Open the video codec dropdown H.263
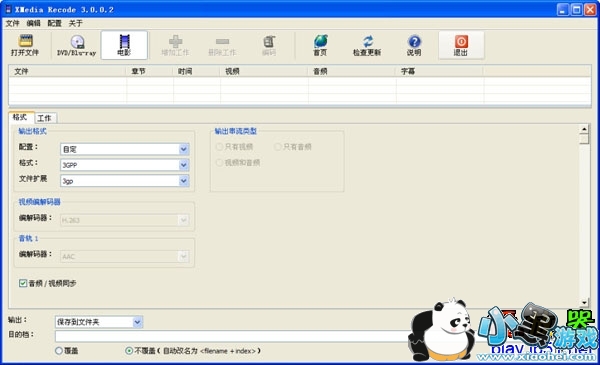 click(184, 220)
